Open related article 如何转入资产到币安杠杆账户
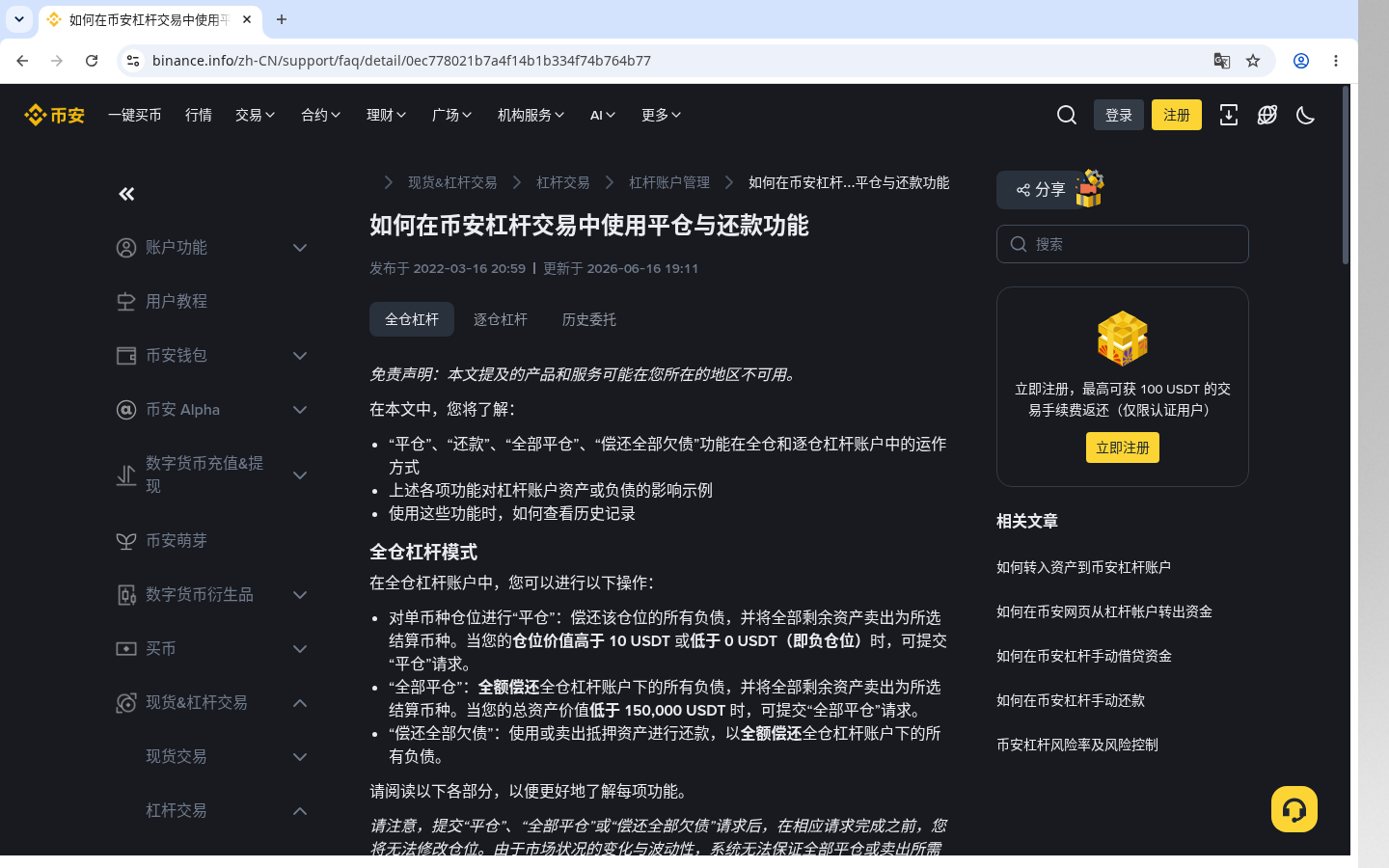Image resolution: width=1389 pixels, height=868 pixels. tap(1083, 567)
